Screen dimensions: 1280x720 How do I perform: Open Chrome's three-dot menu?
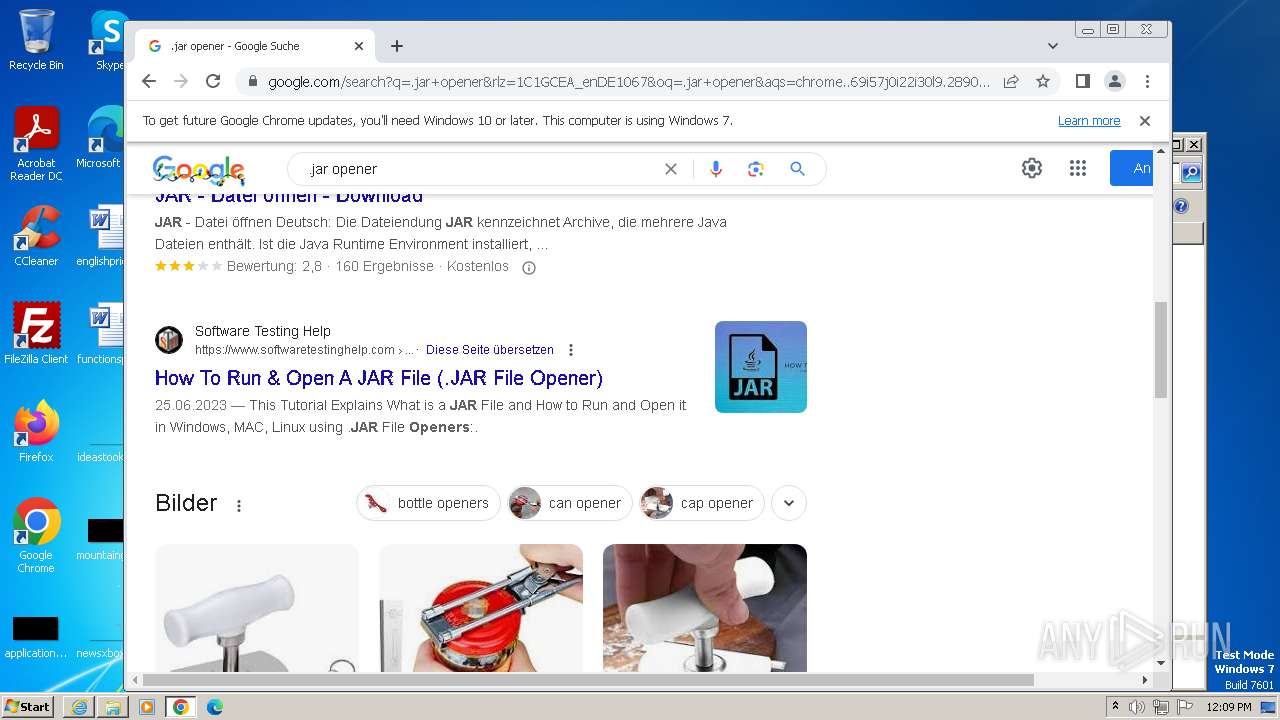(1147, 82)
